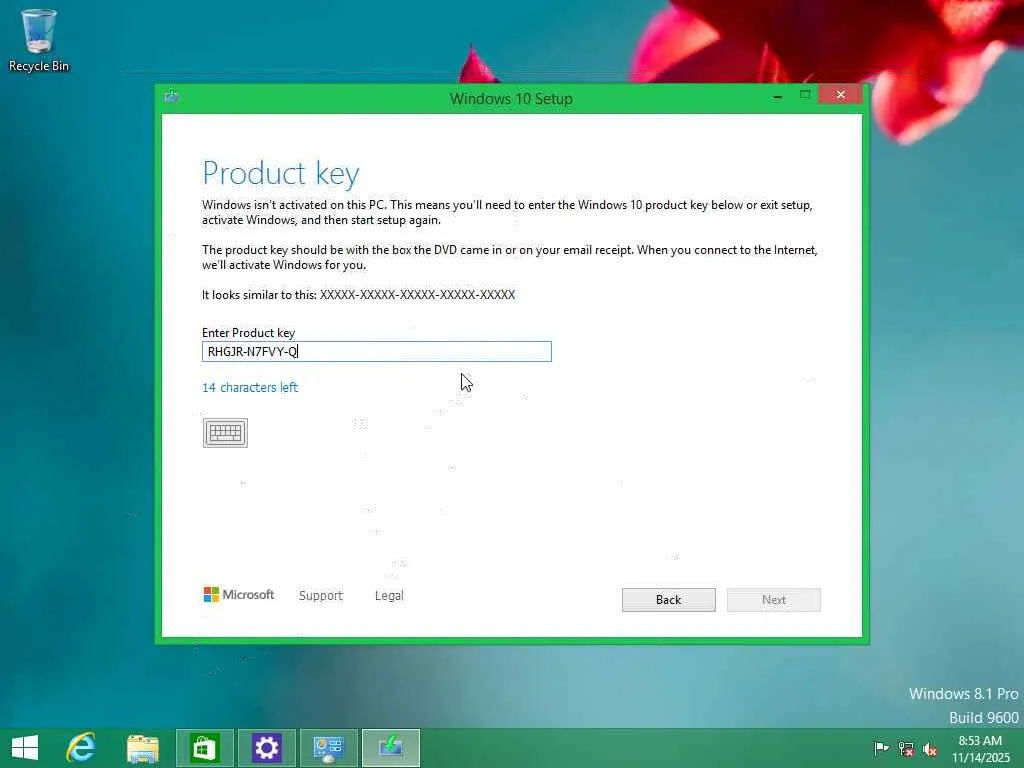
Task: Close the Windows 10 Setup window
Action: coord(840,95)
